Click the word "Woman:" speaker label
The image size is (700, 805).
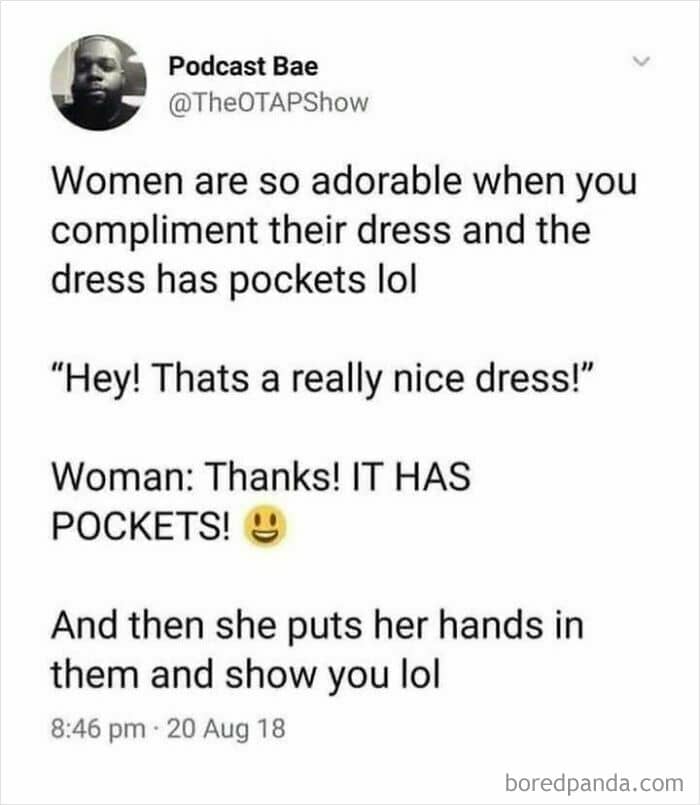point(122,477)
